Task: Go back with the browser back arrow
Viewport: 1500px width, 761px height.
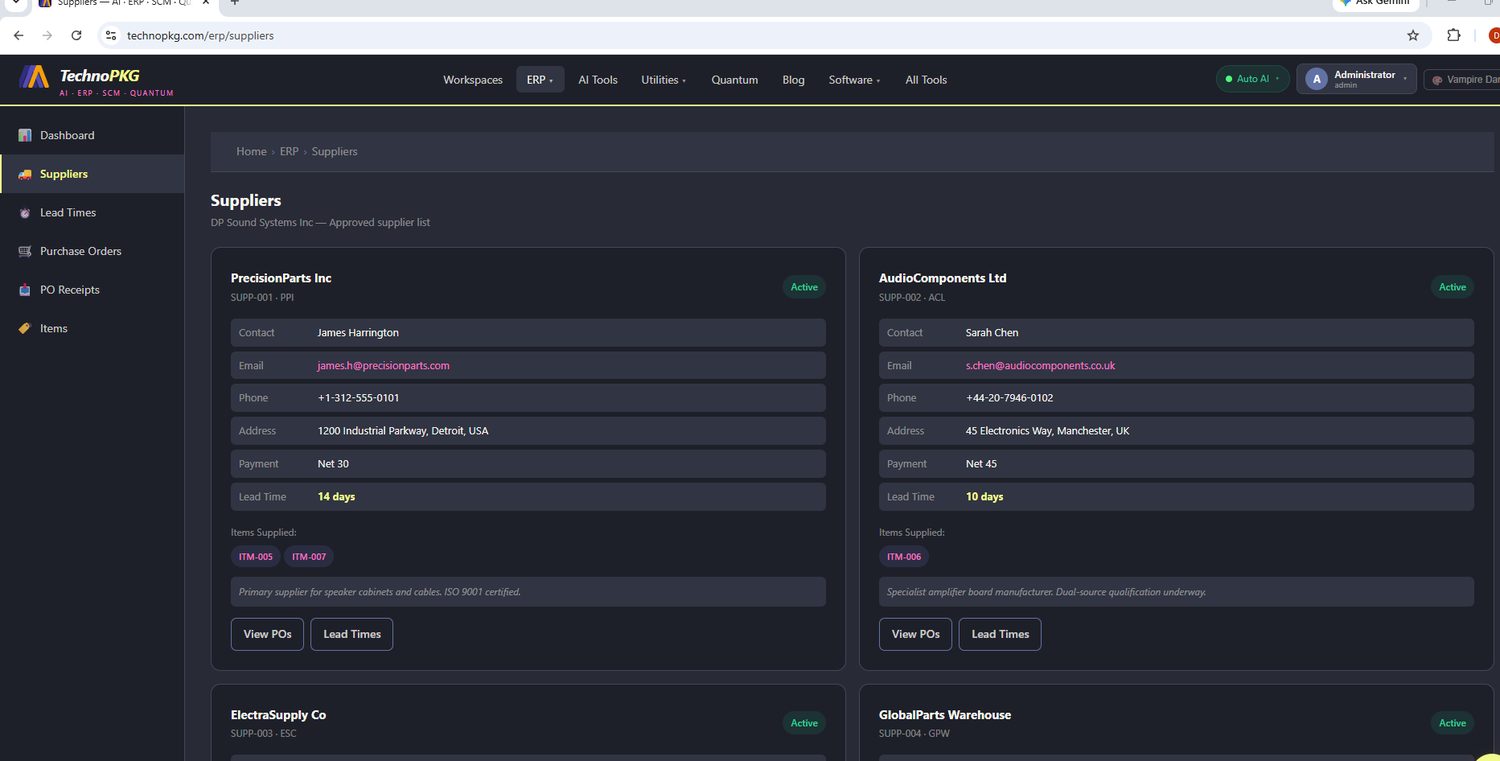Action: 18,35
